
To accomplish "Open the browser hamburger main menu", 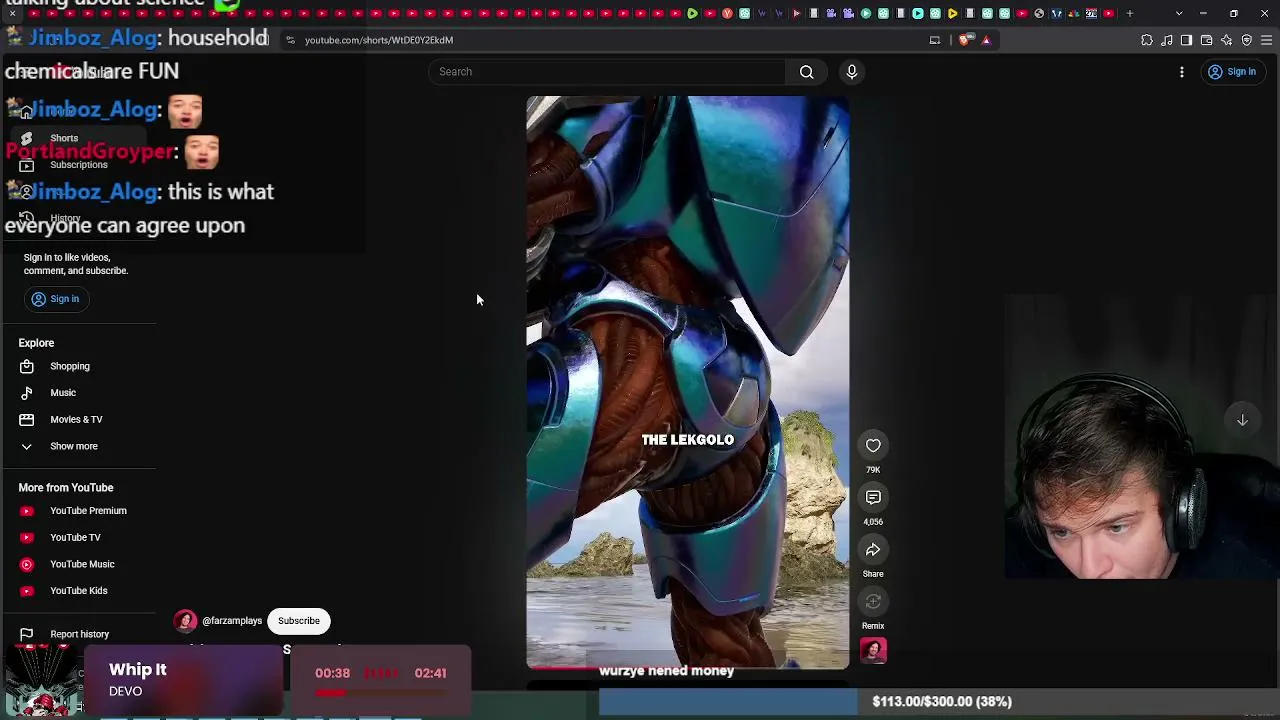I will pos(1267,40).
